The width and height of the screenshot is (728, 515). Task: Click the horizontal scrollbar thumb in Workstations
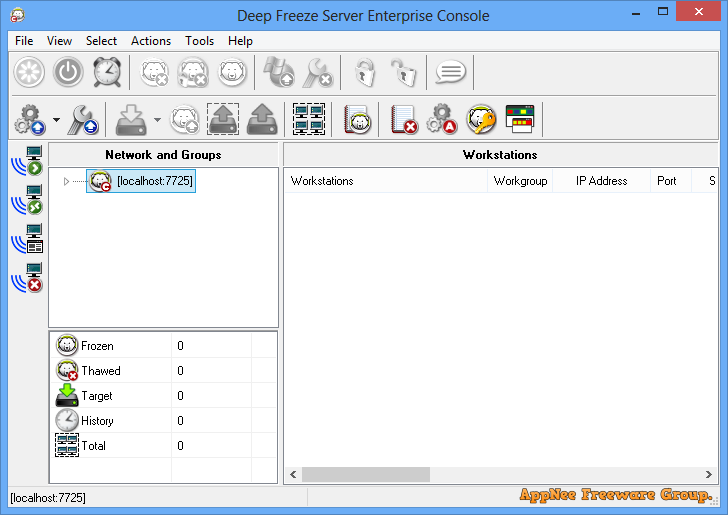[x=366, y=475]
